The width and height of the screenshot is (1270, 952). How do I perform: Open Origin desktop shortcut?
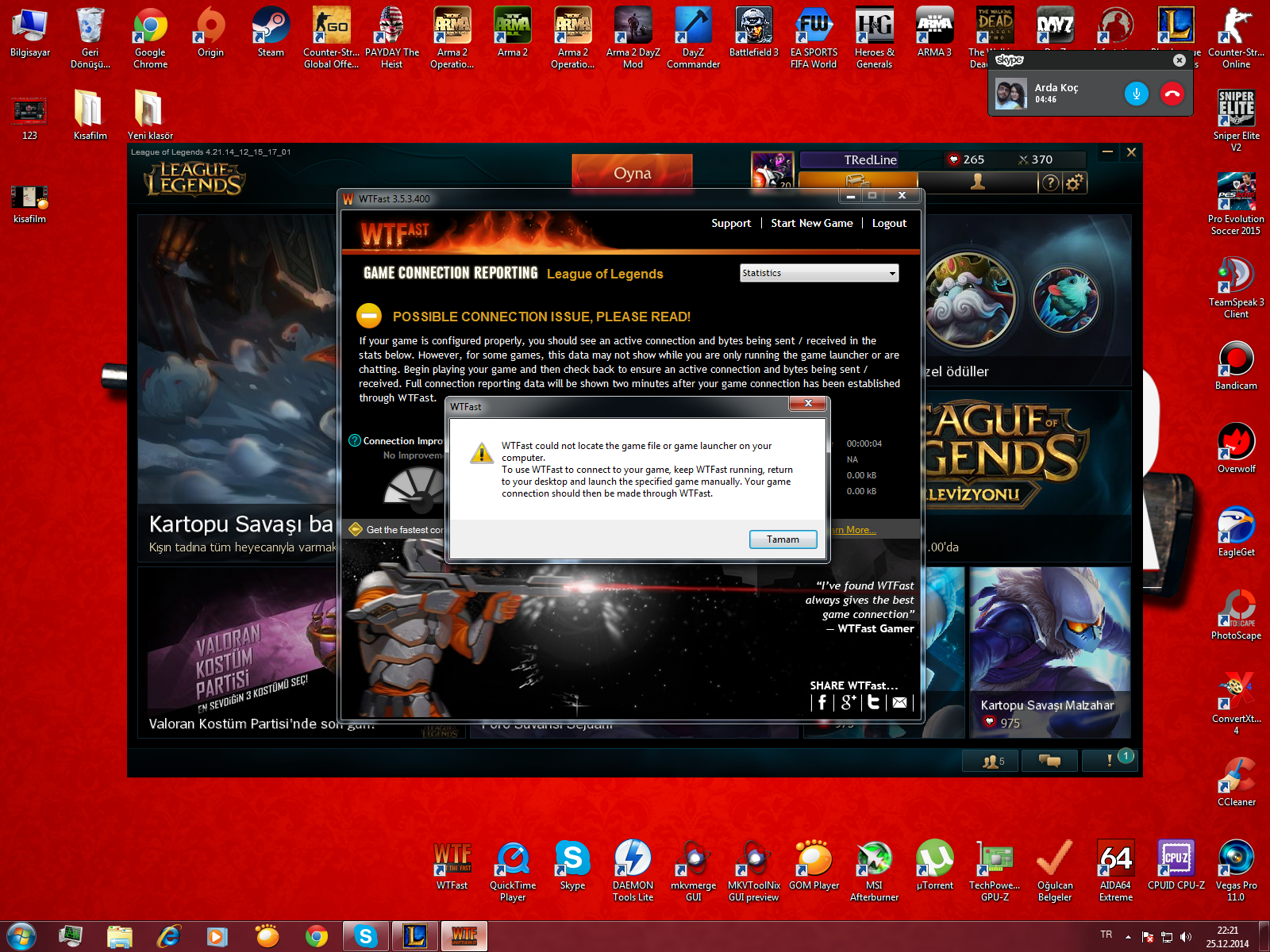(210, 33)
